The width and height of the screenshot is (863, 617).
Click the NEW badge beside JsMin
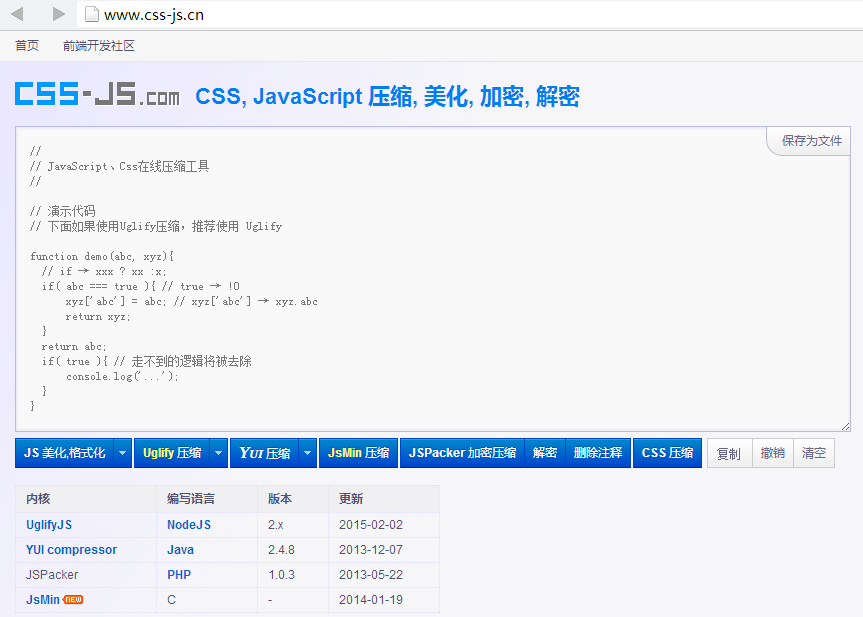pos(73,600)
